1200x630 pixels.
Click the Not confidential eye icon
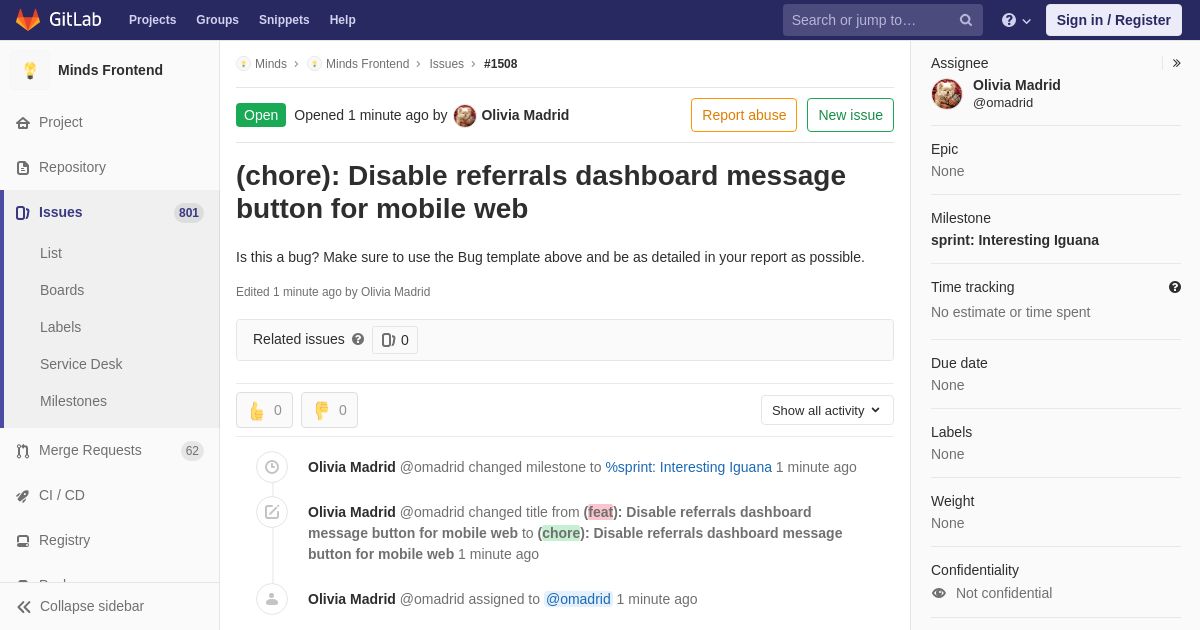click(939, 593)
